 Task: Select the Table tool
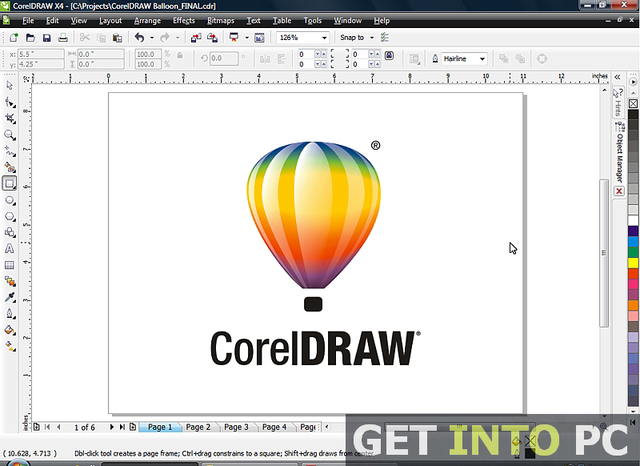pyautogui.click(x=9, y=265)
